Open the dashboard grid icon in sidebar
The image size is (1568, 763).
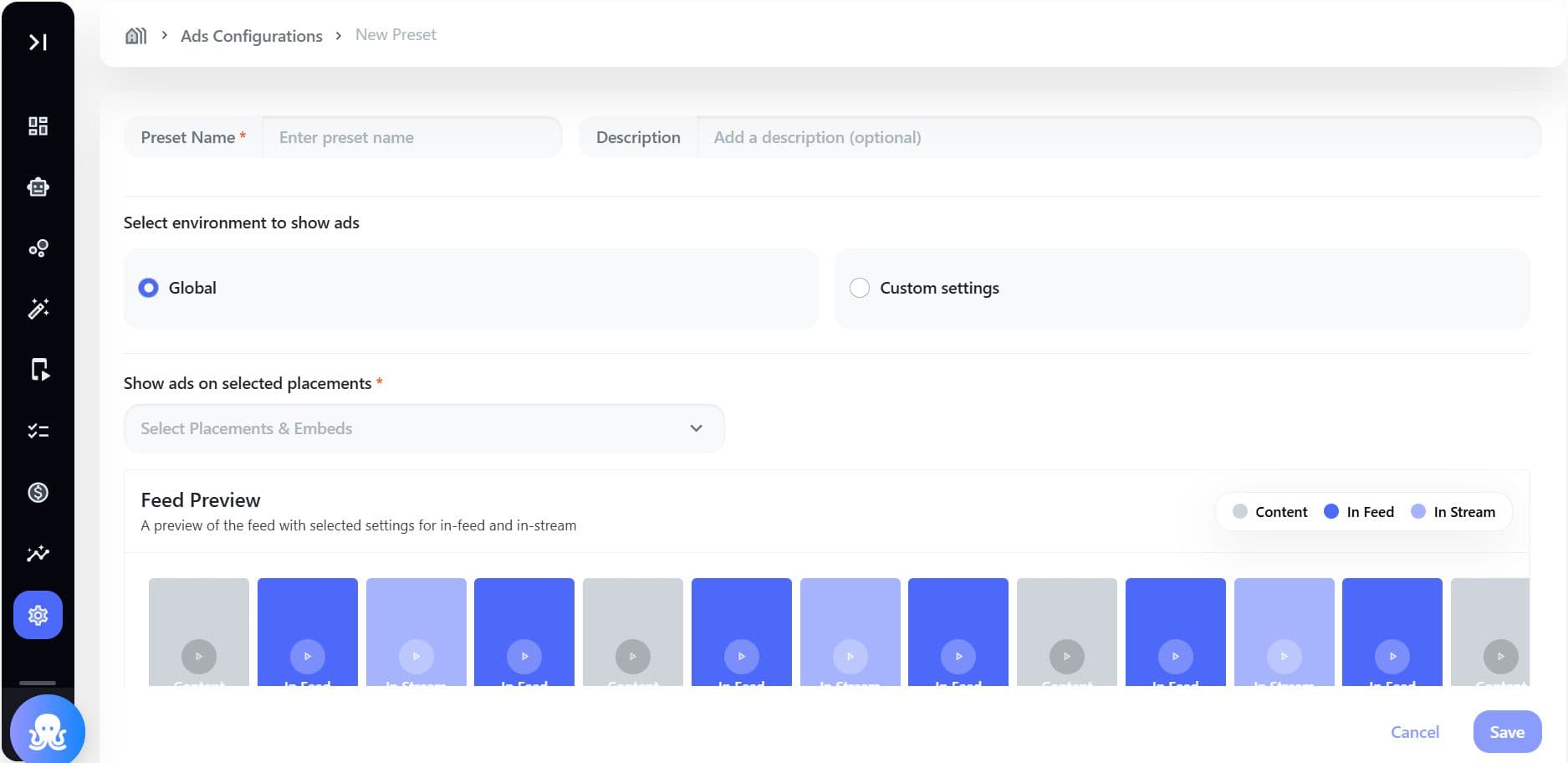38,126
